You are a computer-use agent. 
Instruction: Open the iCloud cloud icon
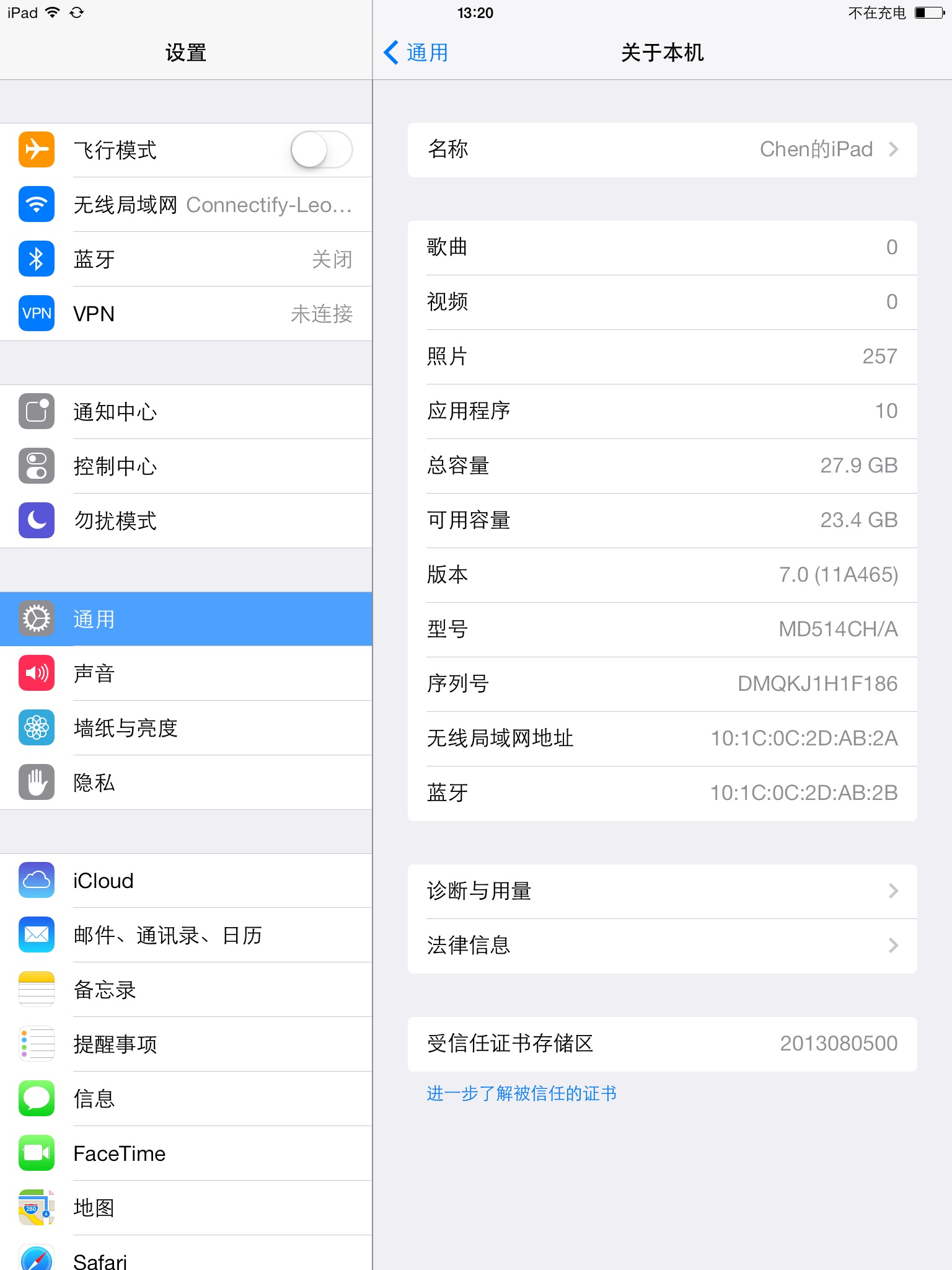pyautogui.click(x=37, y=880)
